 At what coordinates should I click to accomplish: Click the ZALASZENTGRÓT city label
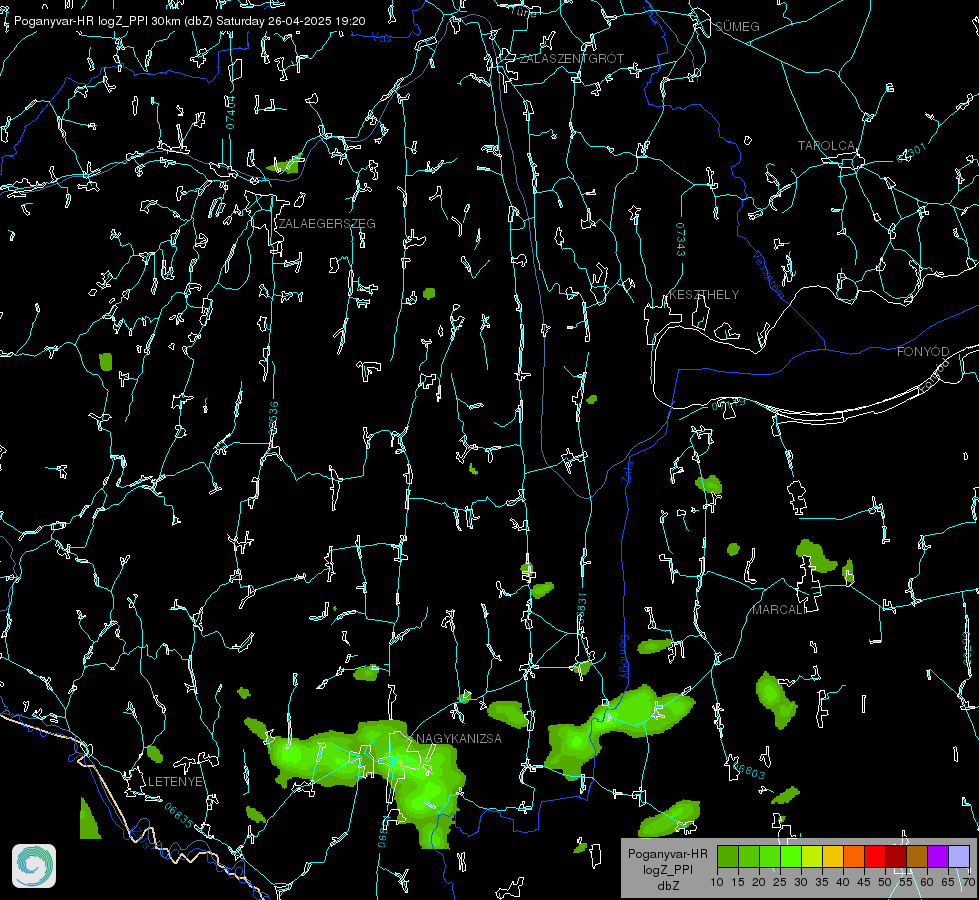click(571, 59)
